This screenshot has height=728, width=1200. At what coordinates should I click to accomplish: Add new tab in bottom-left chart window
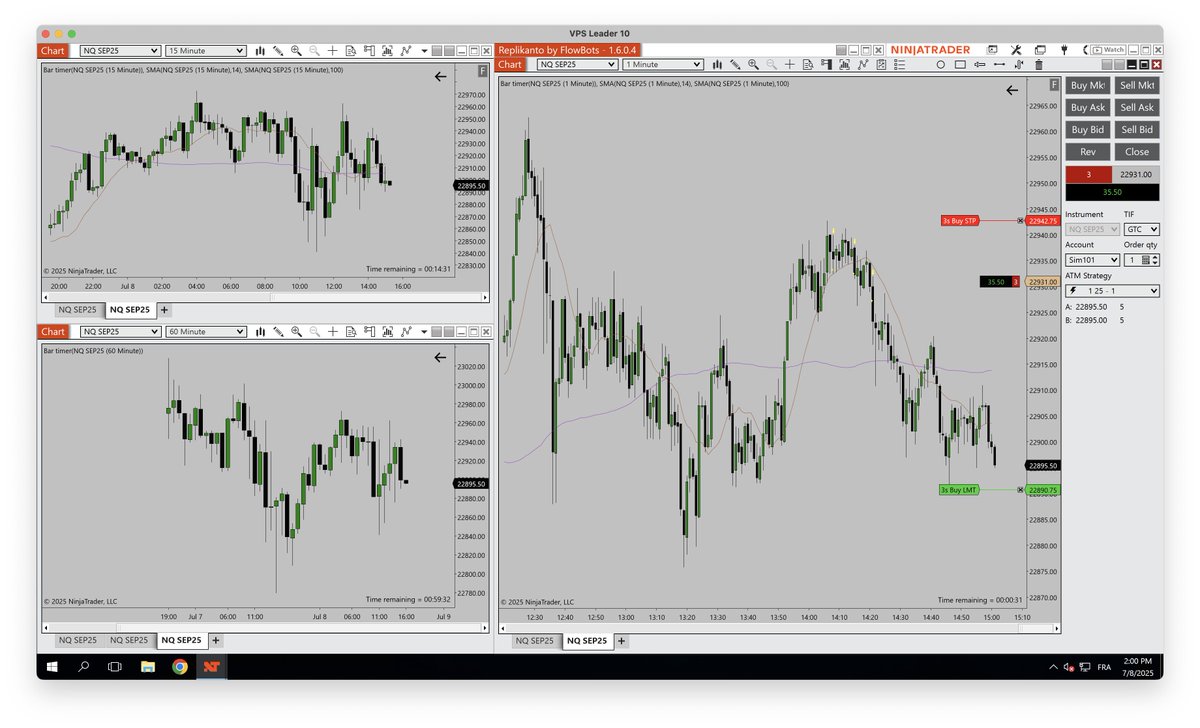[x=216, y=640]
